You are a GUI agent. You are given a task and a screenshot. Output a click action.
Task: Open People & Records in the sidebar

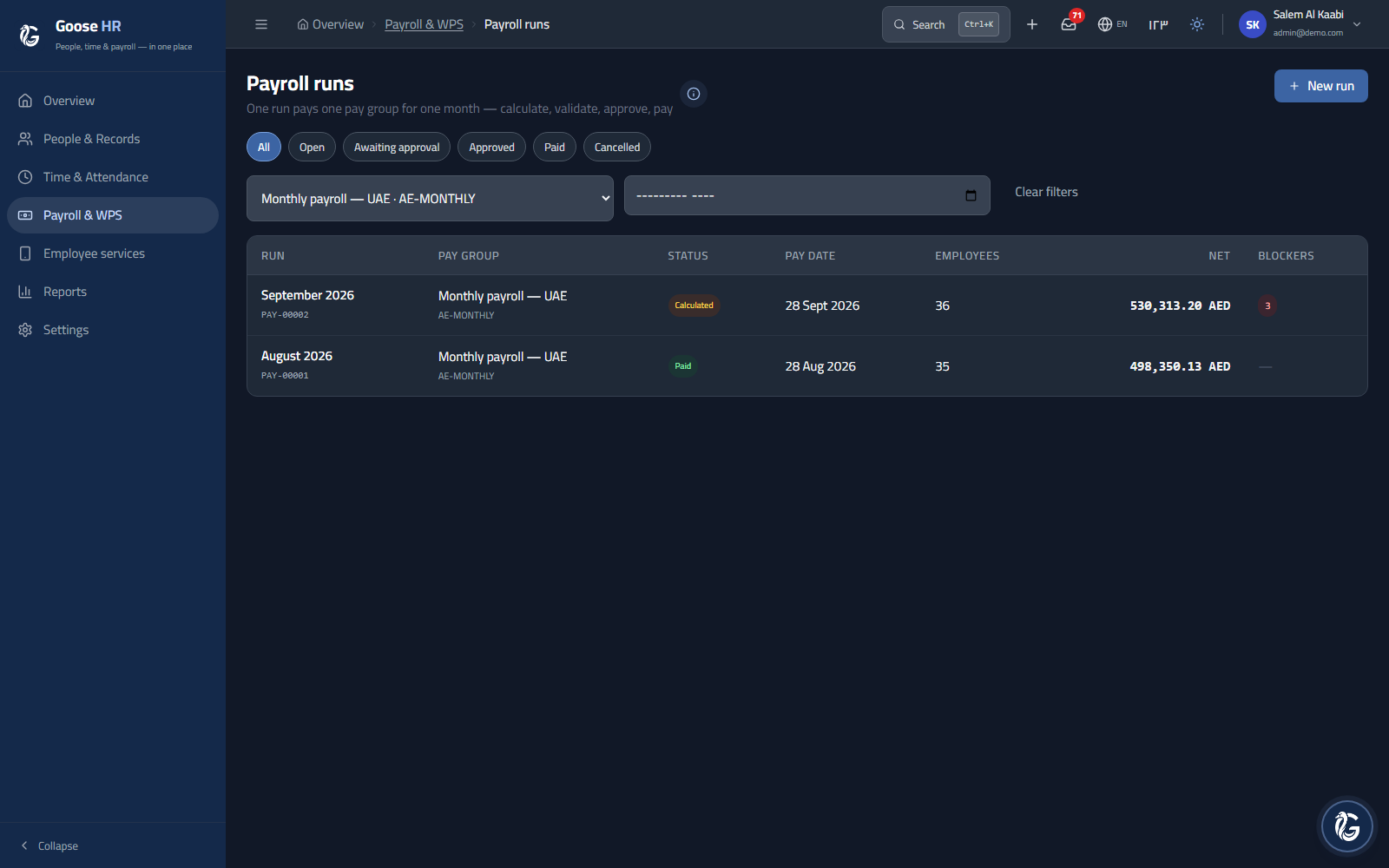tap(113, 139)
